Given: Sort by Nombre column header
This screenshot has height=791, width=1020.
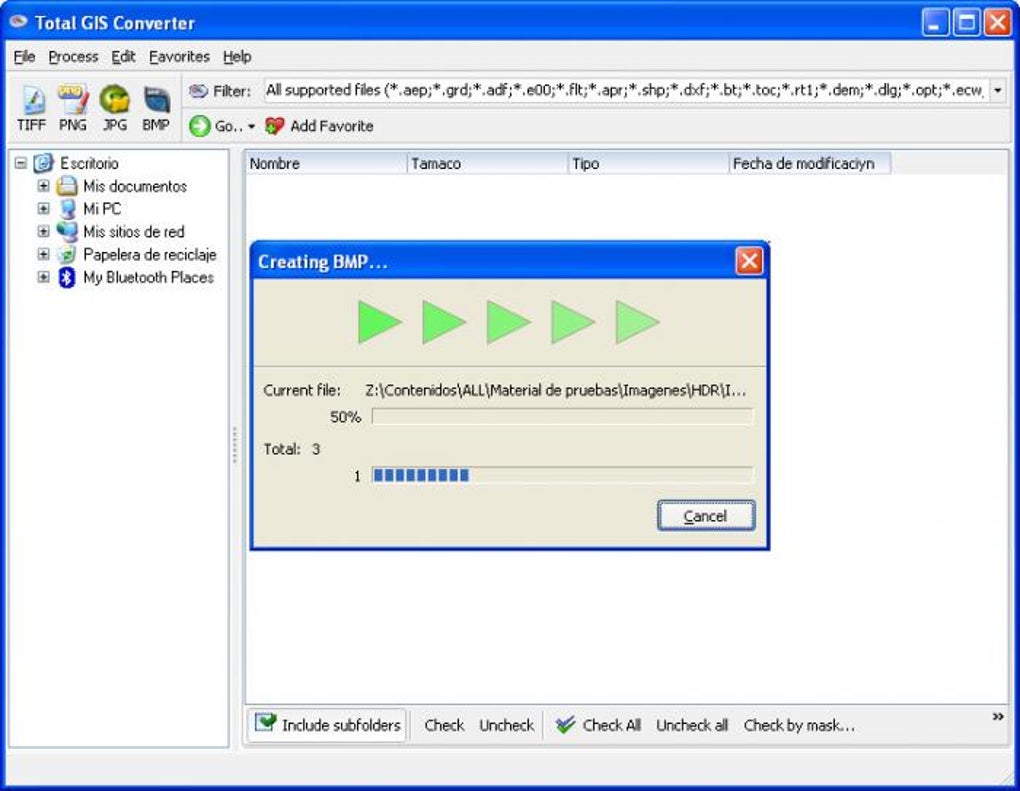Looking at the screenshot, I should pos(326,164).
